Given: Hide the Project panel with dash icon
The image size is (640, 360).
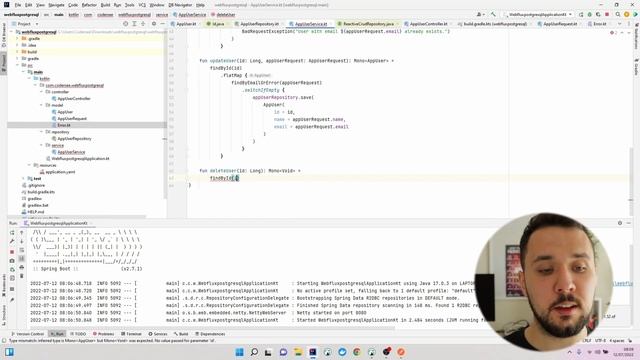Looking at the screenshot, I should 162,24.
